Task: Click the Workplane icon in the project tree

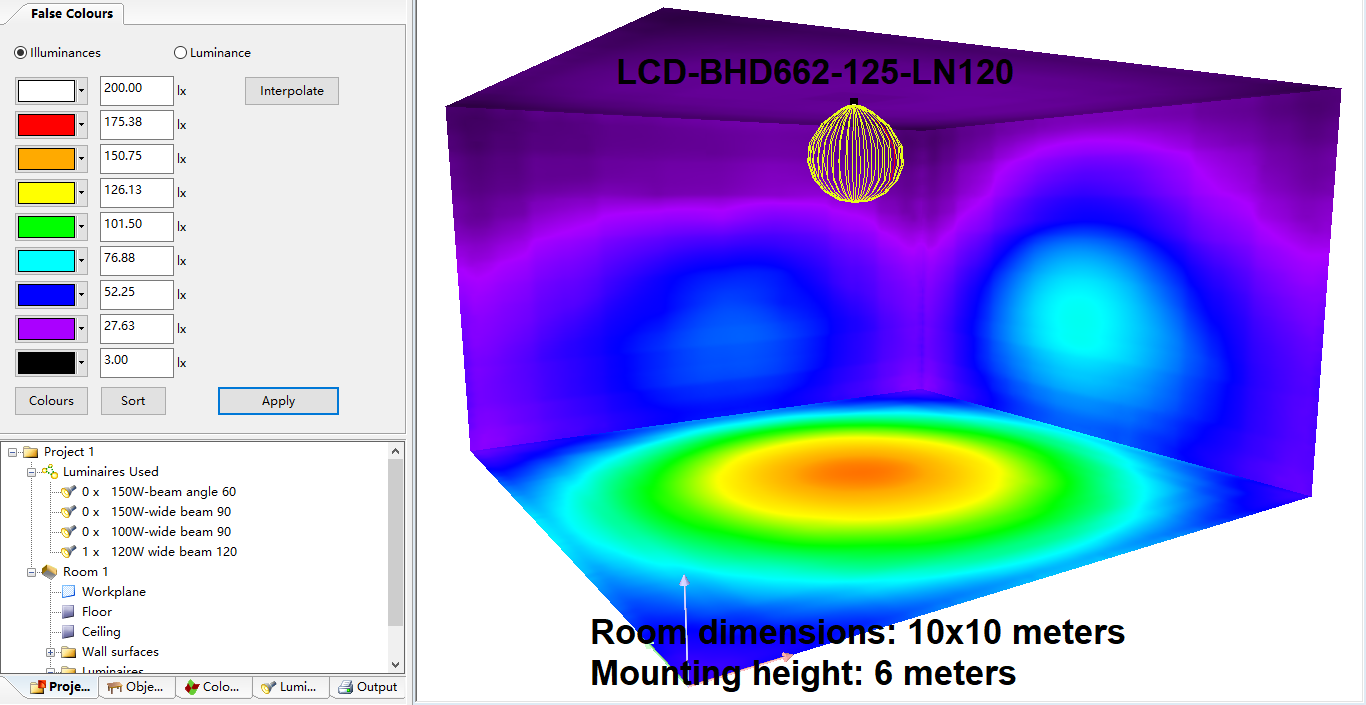Action: click(x=68, y=592)
